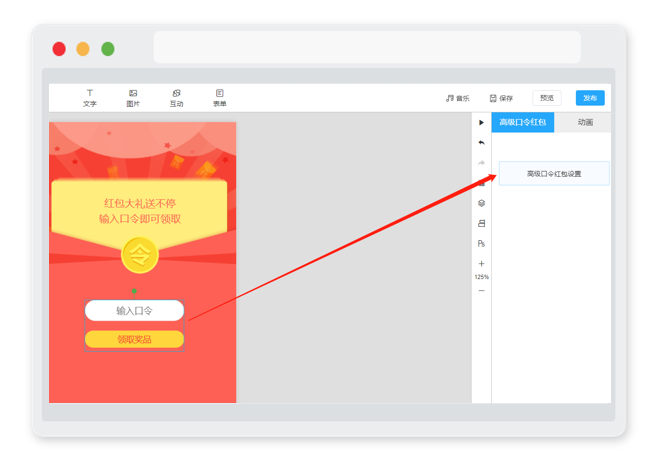Image resolution: width=660 pixels, height=460 pixels.
Task: Select the 文字 text tool
Action: pyautogui.click(x=90, y=98)
